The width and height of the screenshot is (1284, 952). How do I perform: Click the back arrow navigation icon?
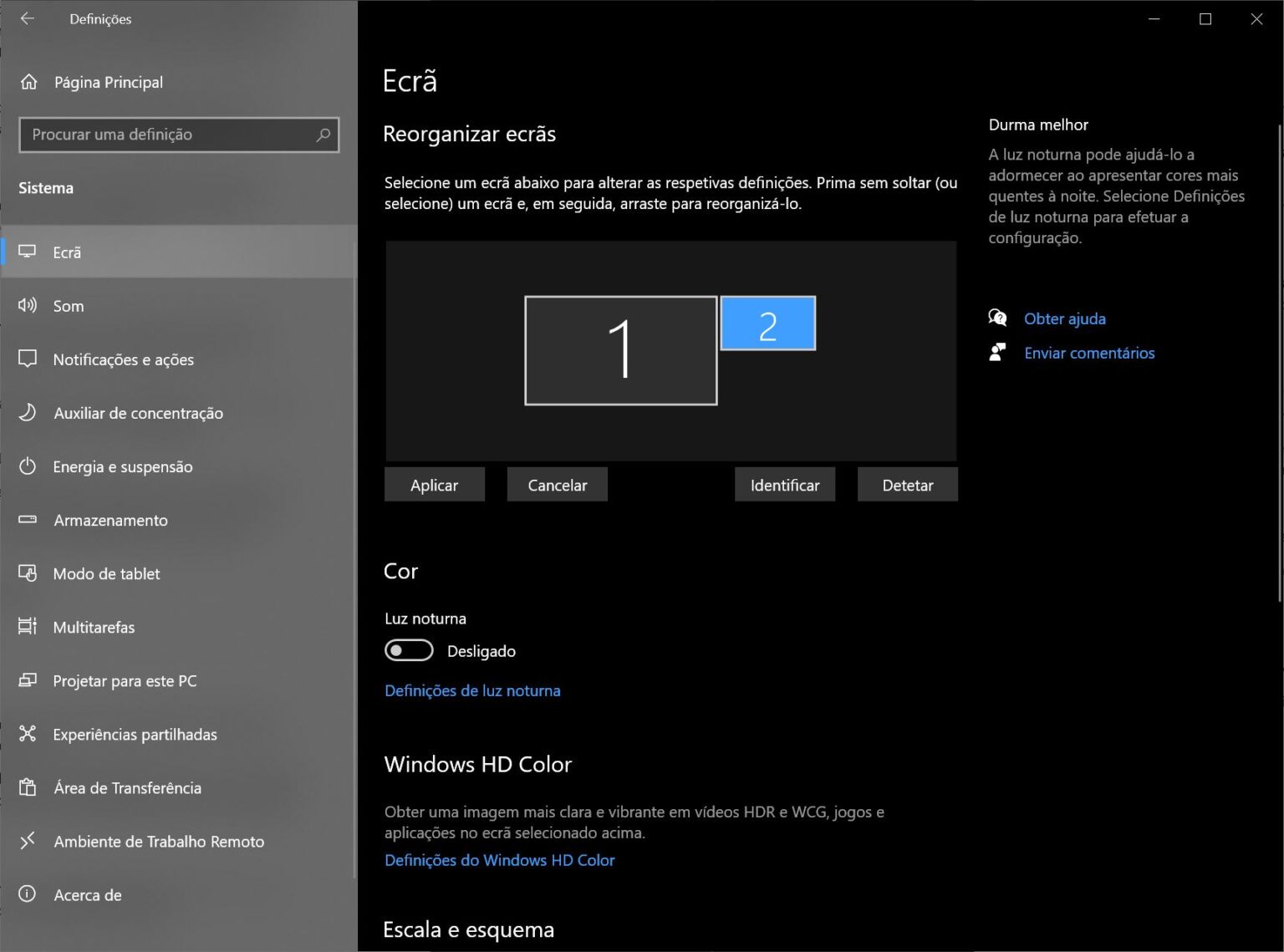28,18
